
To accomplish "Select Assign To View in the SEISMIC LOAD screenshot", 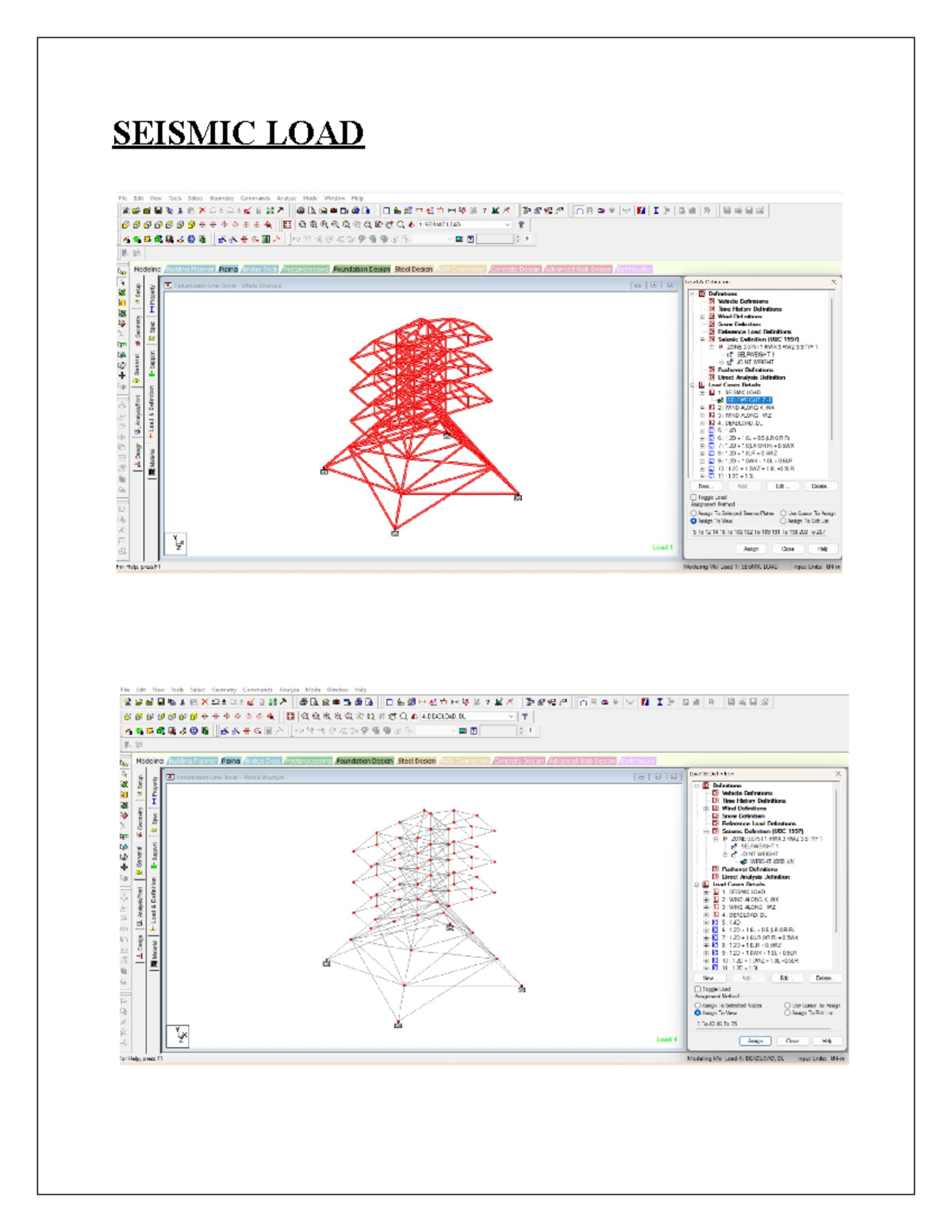I will click(x=693, y=521).
